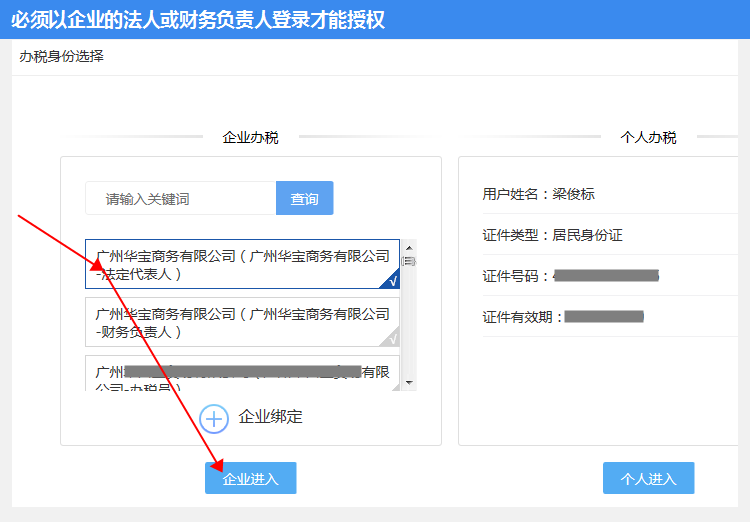Click the plus icon for 企业绑定
The height and width of the screenshot is (522, 750).
tap(214, 419)
